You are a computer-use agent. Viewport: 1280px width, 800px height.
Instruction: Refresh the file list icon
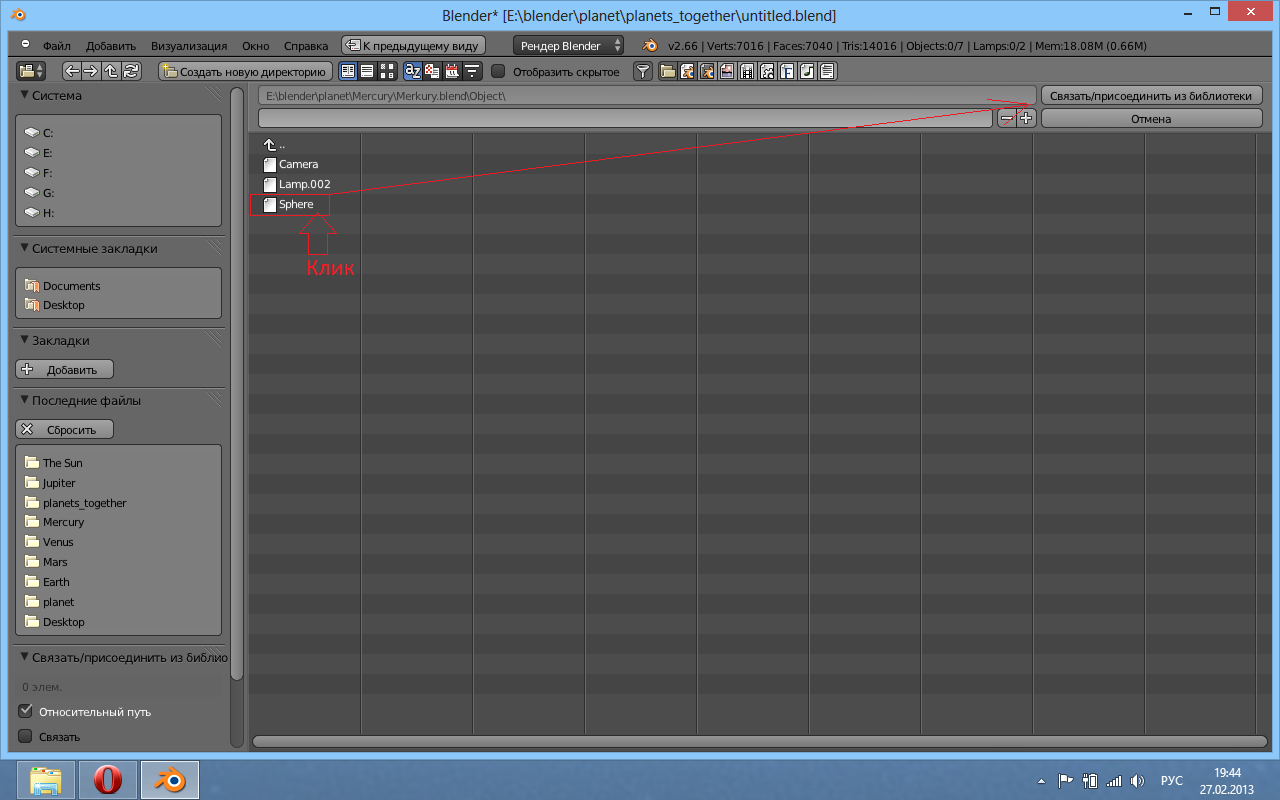point(131,71)
